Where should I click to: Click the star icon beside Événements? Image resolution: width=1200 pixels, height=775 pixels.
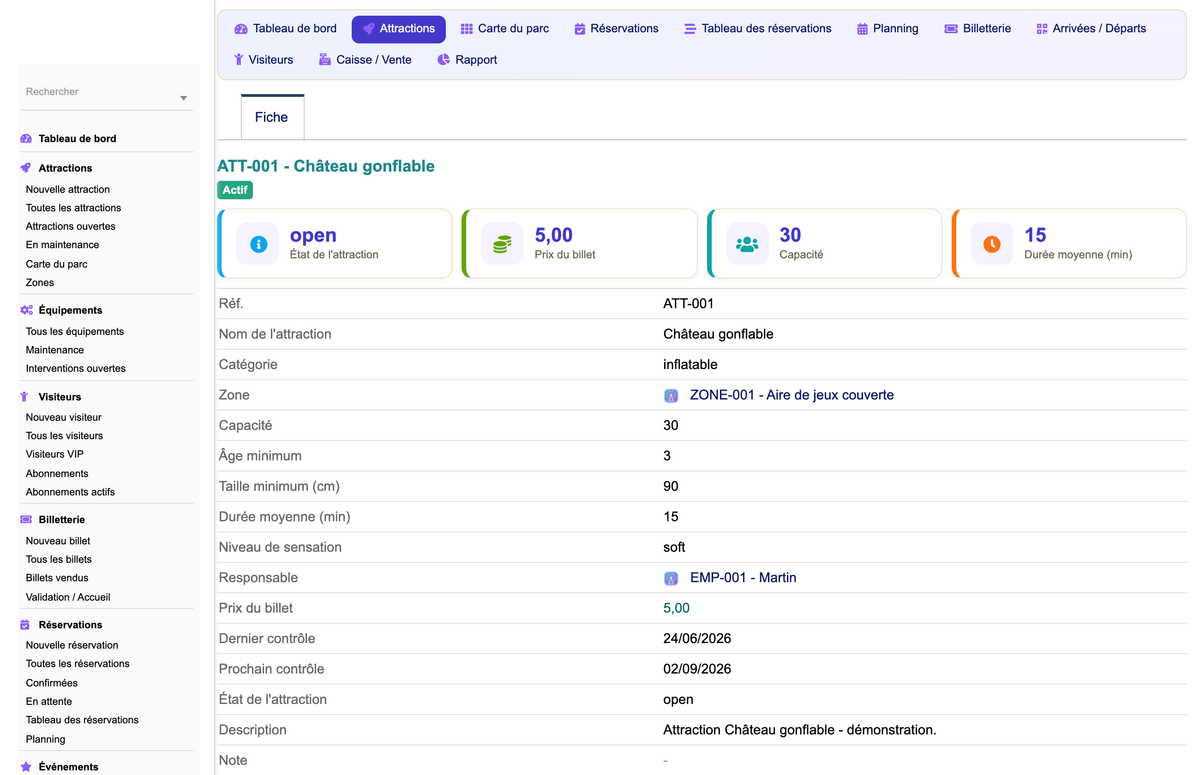tap(26, 767)
